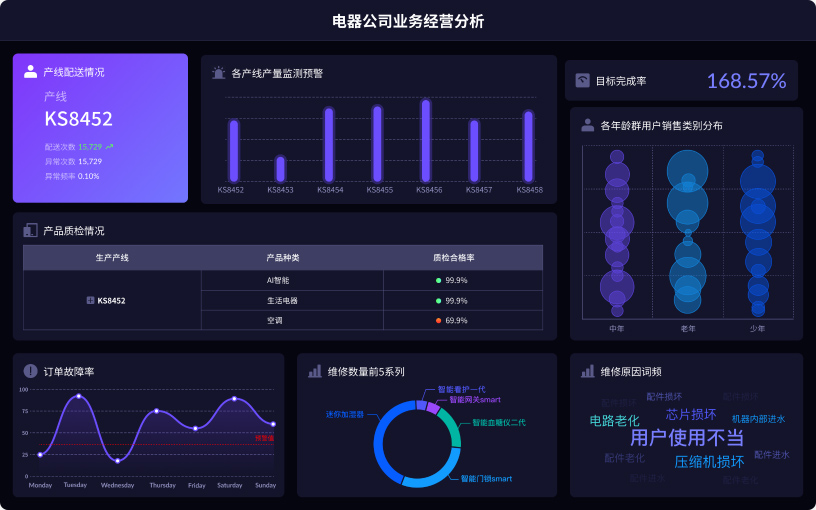
Task: Click the 生产产线 column header
Action: coord(112,257)
